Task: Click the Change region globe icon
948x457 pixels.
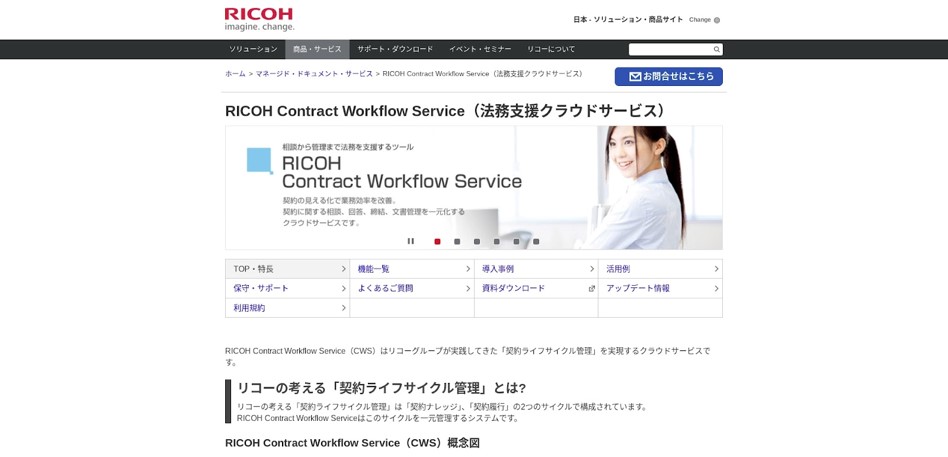Action: pos(717,20)
